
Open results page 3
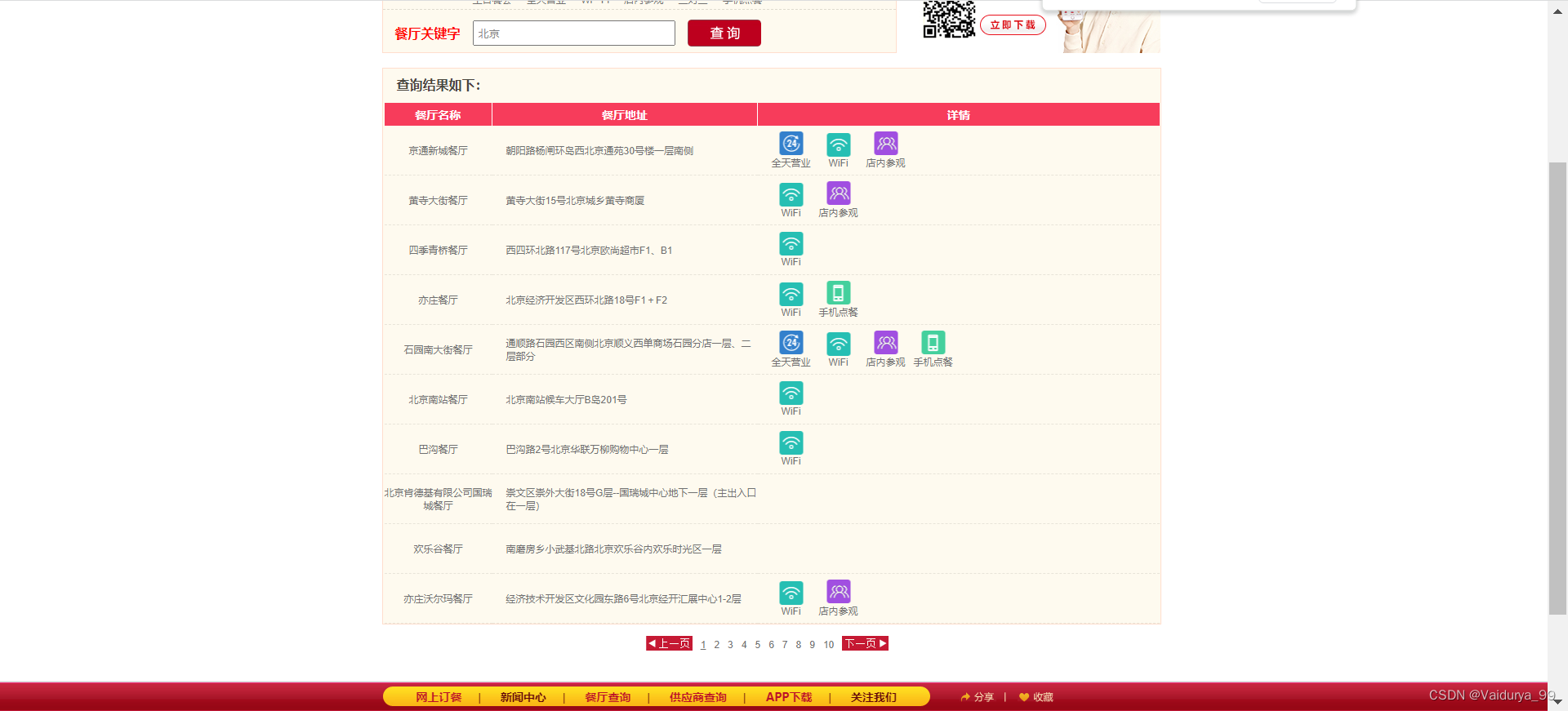730,645
